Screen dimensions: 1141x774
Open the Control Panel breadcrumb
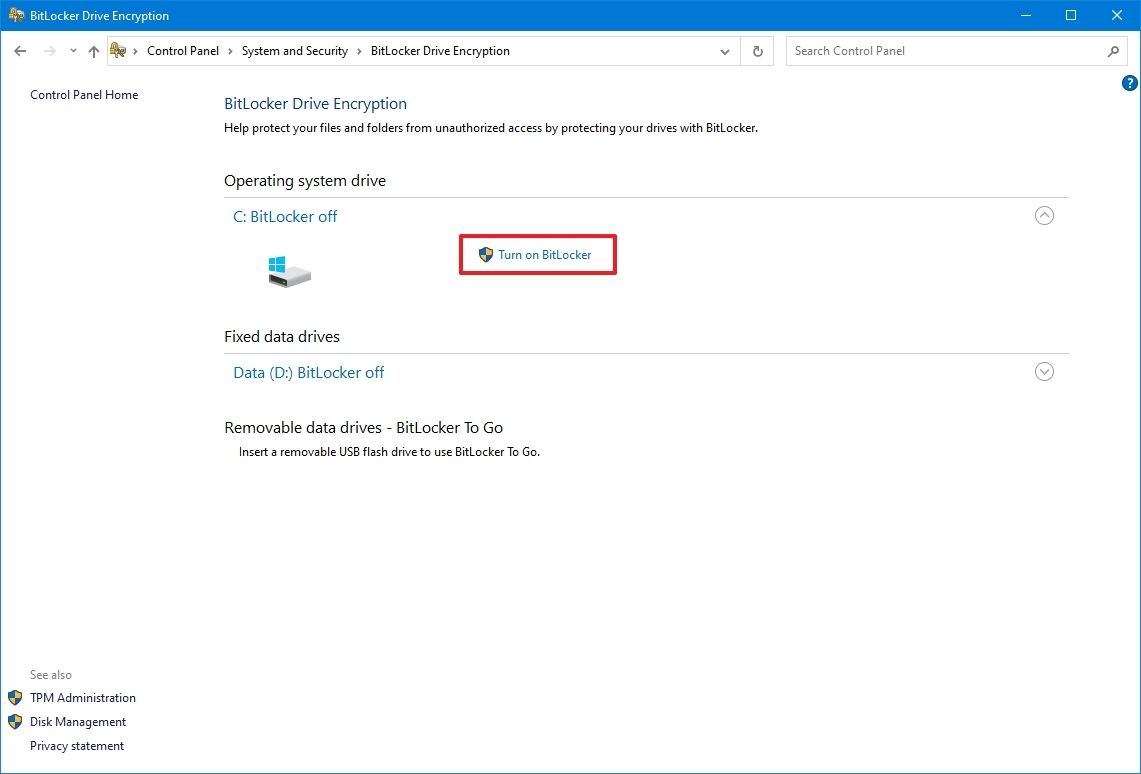tap(183, 51)
